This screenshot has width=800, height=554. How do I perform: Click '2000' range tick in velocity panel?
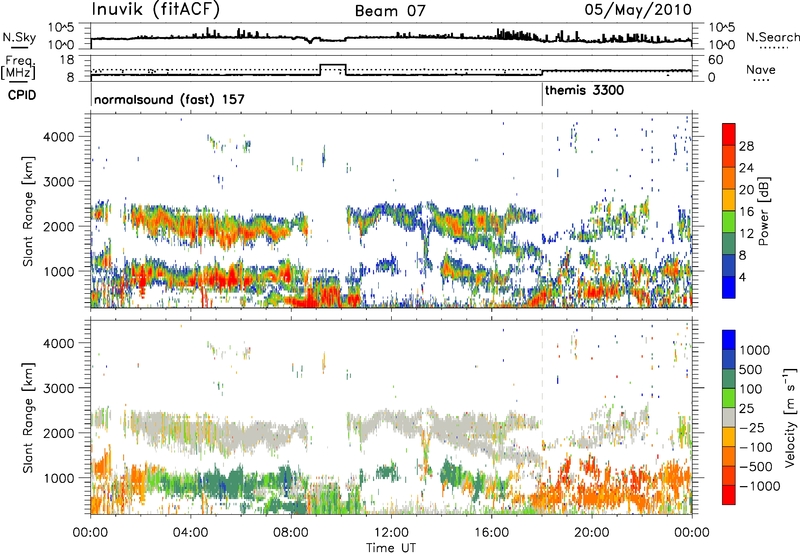coord(59,433)
